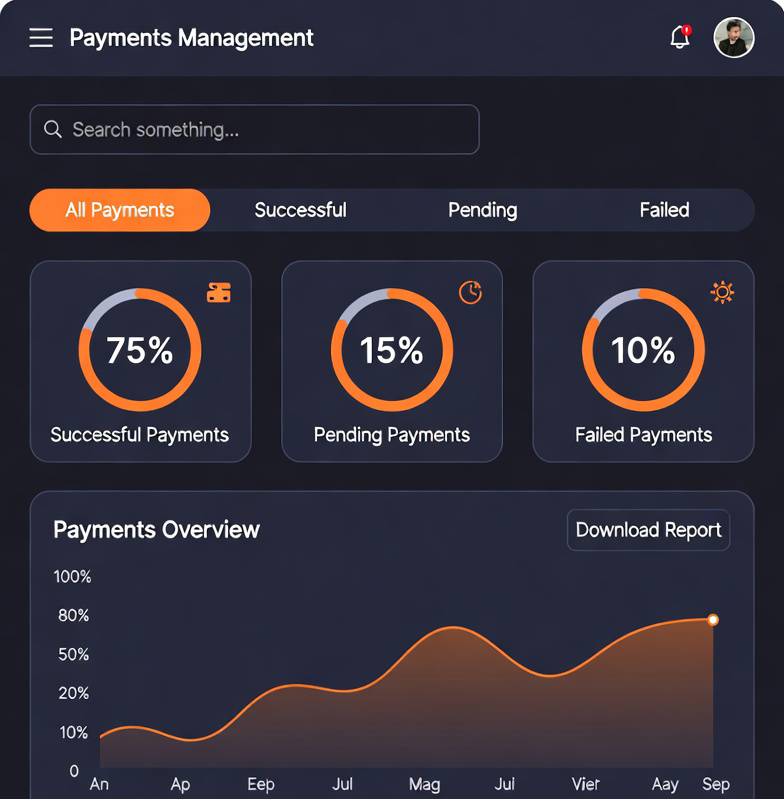Switch to the Successful tab
The height and width of the screenshot is (799, 784).
click(300, 210)
